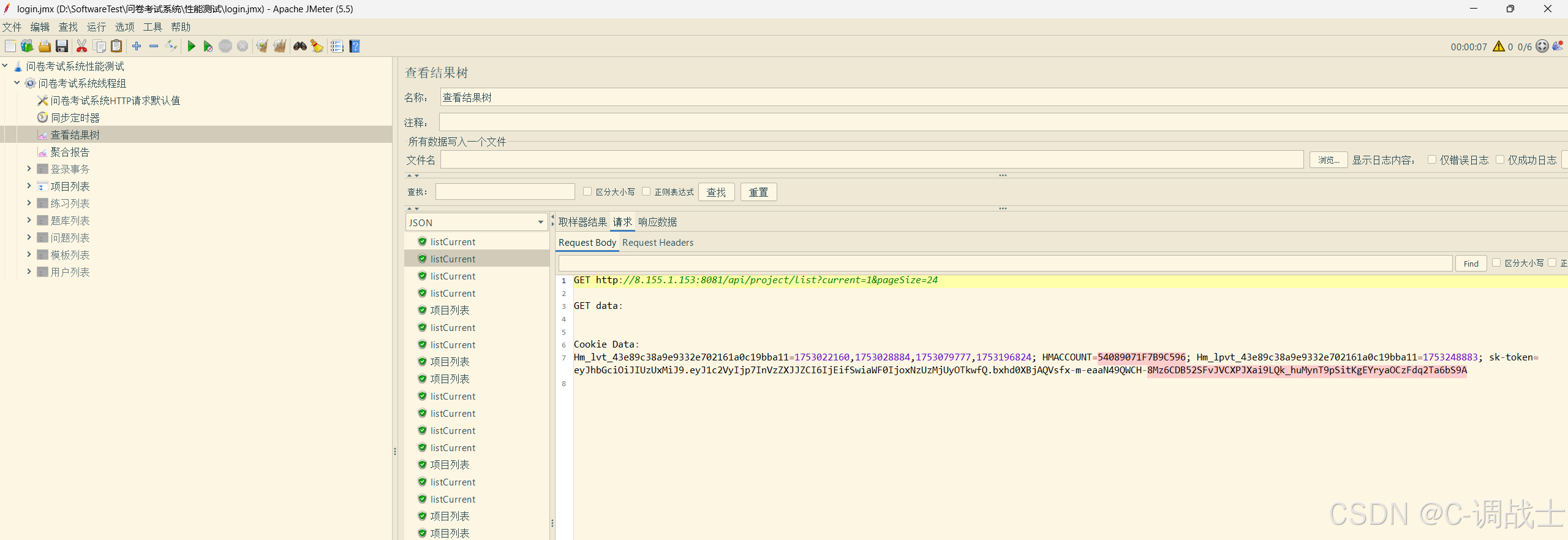1568x540 pixels.
Task: Open the Function helper list icon
Action: point(337,47)
